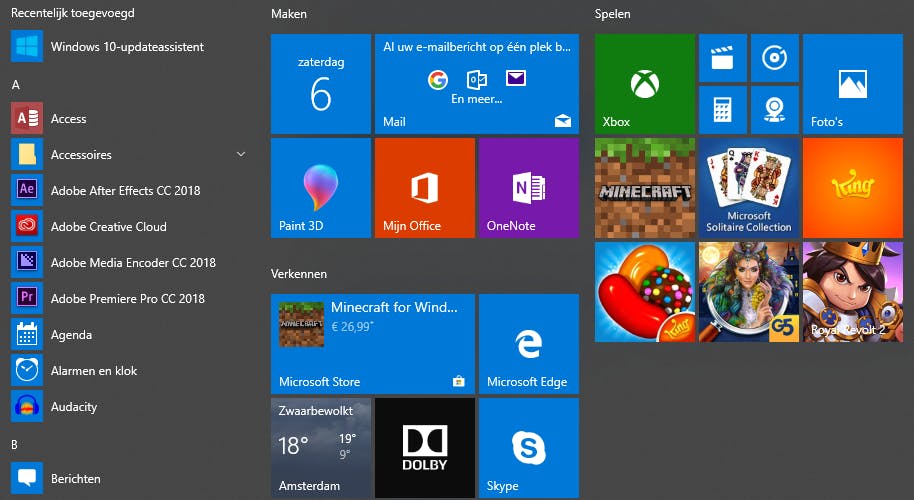Screen dimensions: 914x500
Task: Launch the Paint 3D tile
Action: tap(321, 188)
